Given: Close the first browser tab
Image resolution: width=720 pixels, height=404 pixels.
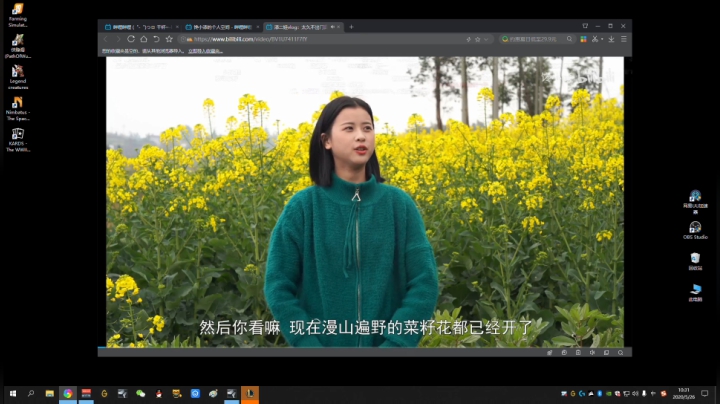Looking at the screenshot, I should (178, 27).
